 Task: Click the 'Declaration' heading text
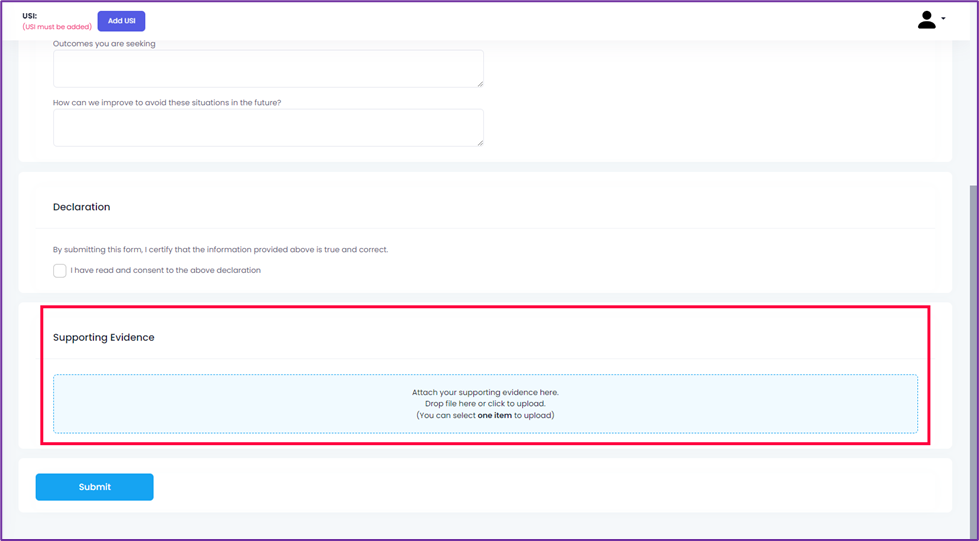tap(81, 207)
